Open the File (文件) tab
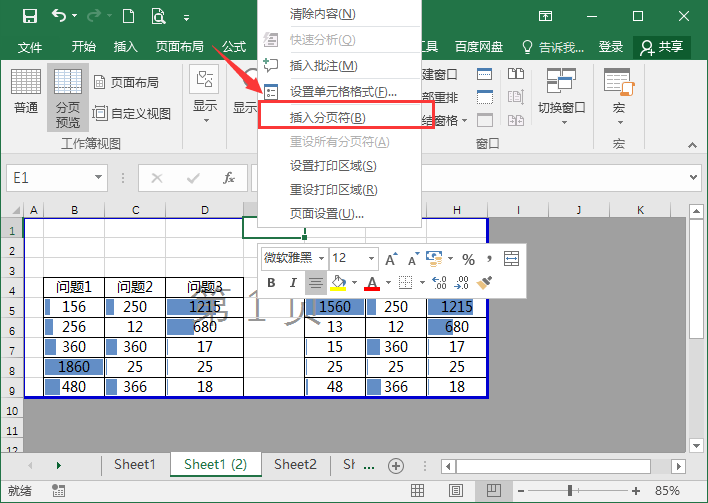 coord(30,47)
